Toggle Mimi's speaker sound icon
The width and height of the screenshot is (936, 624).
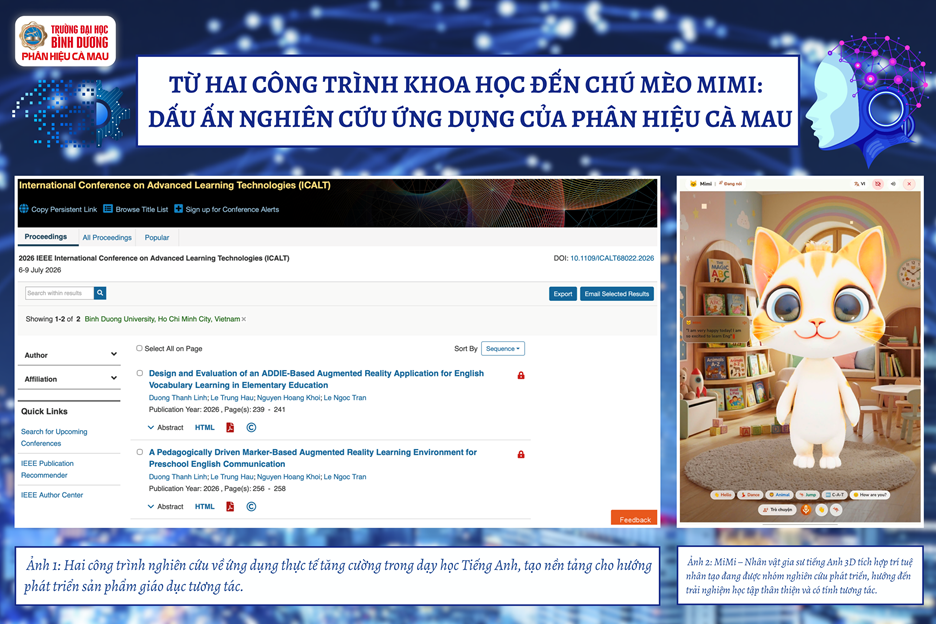pos(894,184)
